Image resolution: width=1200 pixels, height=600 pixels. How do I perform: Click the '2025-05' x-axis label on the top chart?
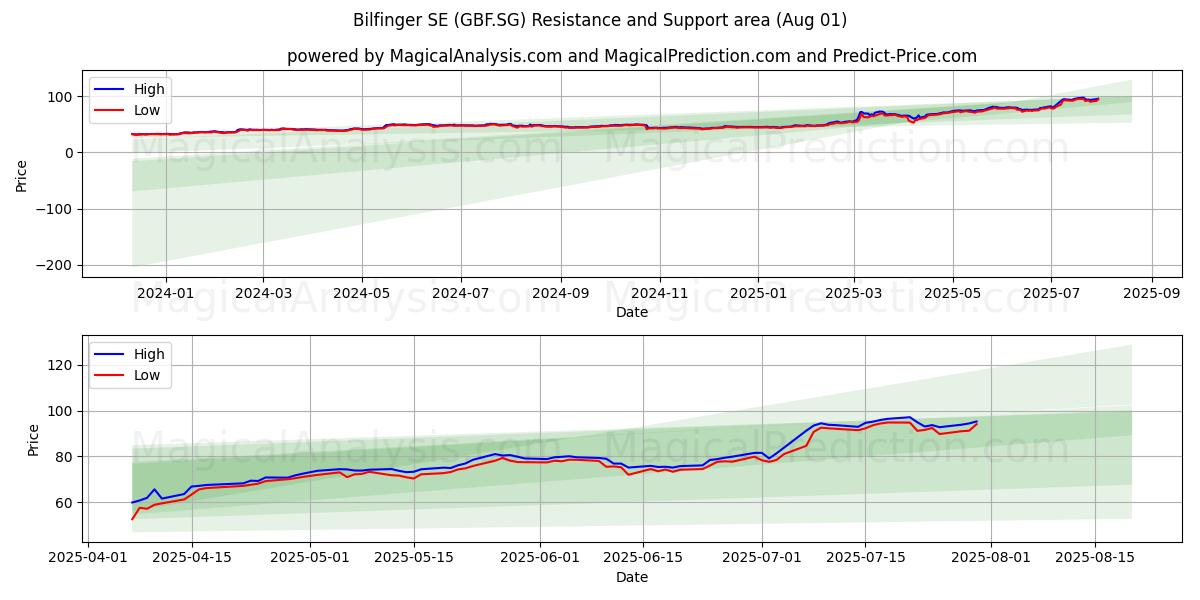point(952,293)
